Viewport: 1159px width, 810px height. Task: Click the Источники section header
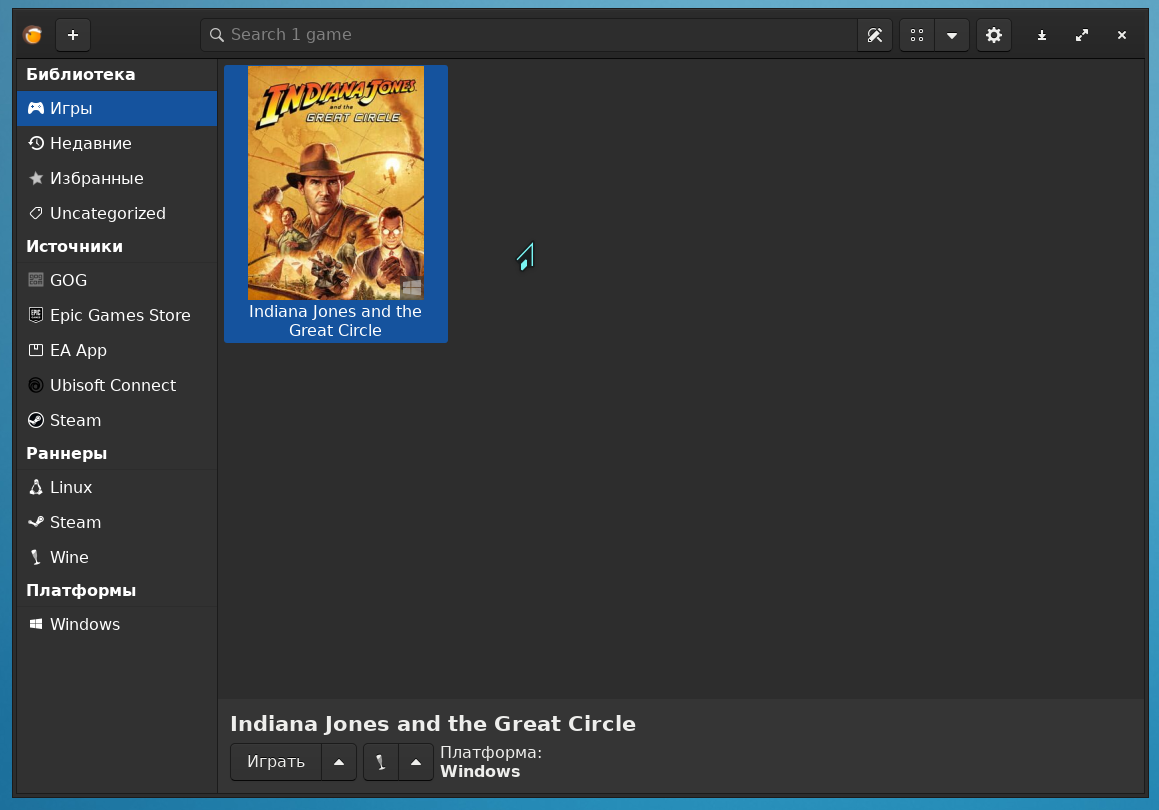pyautogui.click(x=75, y=247)
